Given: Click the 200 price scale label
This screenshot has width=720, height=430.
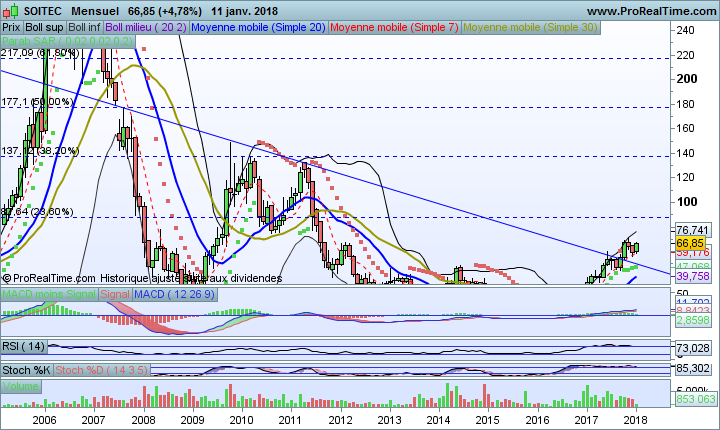Looking at the screenshot, I should [x=686, y=79].
